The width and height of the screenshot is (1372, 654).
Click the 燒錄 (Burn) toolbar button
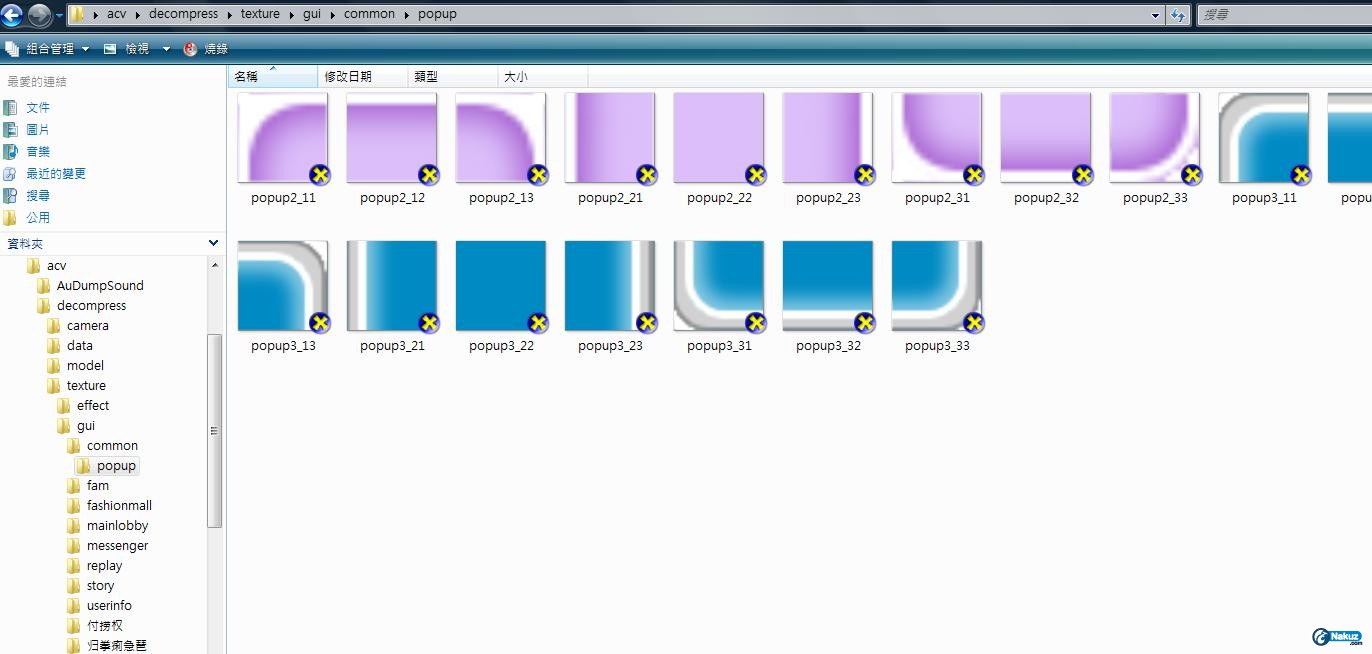point(206,48)
